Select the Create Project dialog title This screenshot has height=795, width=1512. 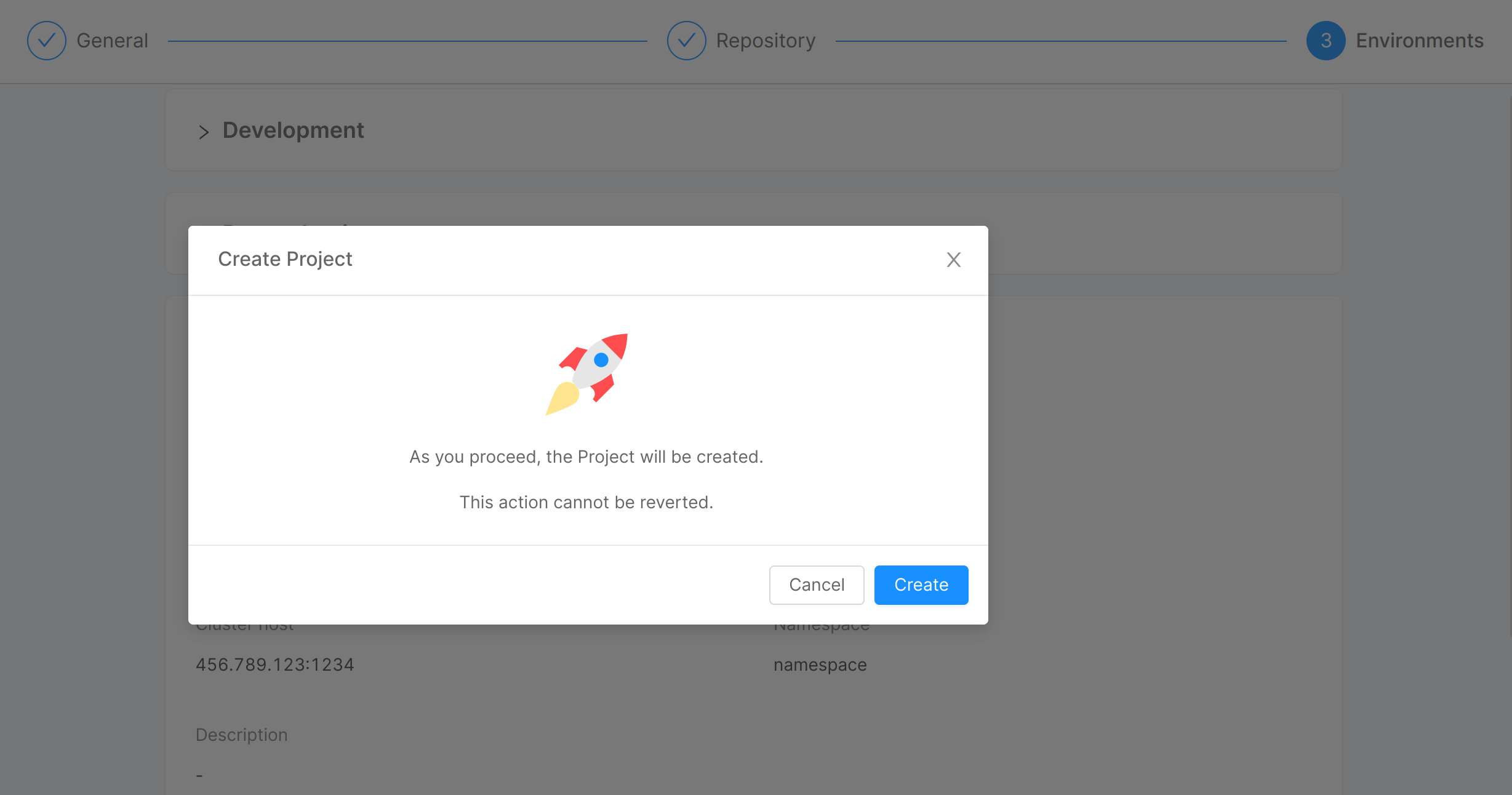[285, 259]
